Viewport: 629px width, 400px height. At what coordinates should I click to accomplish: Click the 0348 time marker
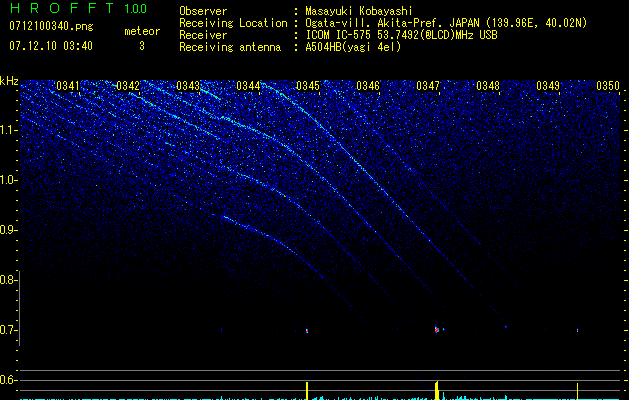tap(488, 86)
